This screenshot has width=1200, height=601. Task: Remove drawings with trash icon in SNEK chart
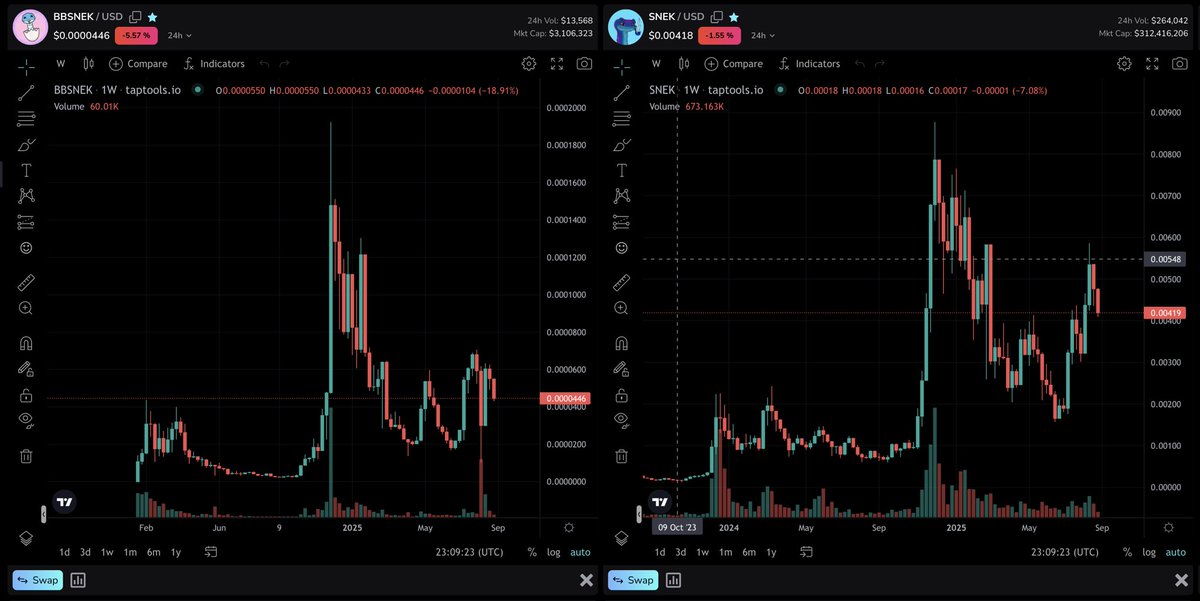pyautogui.click(x=621, y=456)
